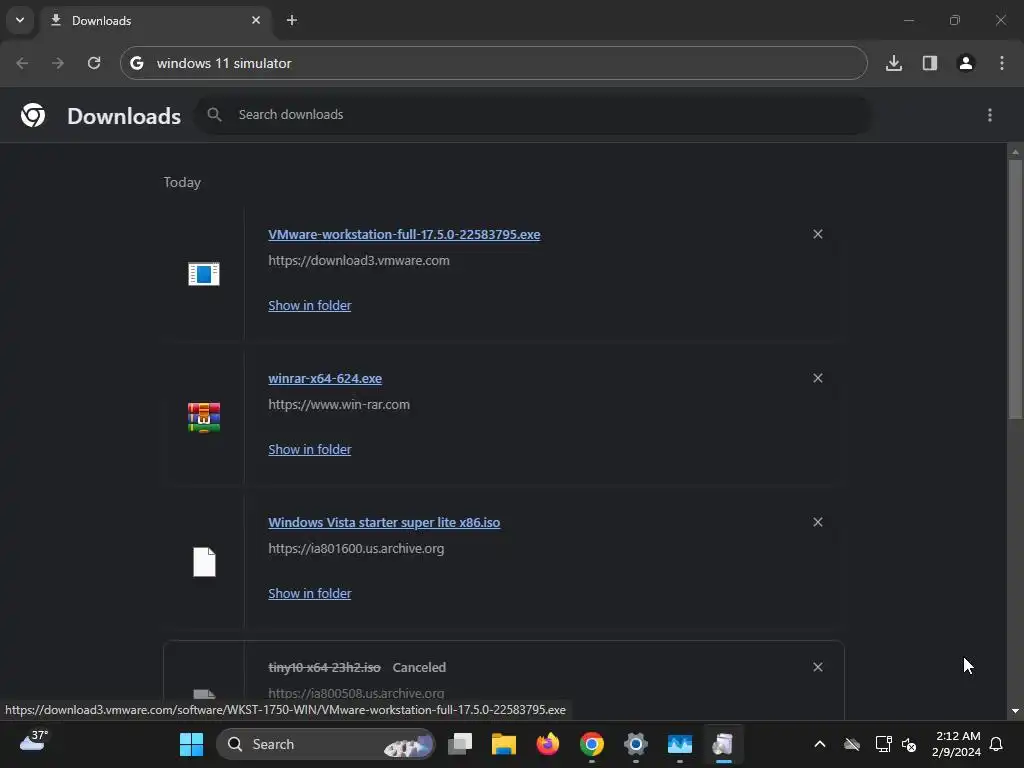Click the OneDrive cloud tray icon
The height and width of the screenshot is (768, 1024).
852,744
